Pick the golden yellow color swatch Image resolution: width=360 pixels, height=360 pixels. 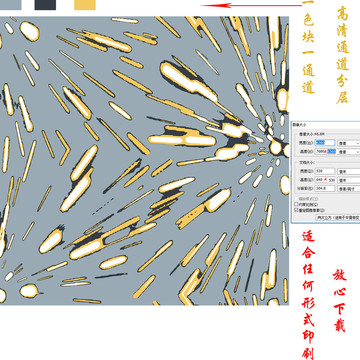85,4
